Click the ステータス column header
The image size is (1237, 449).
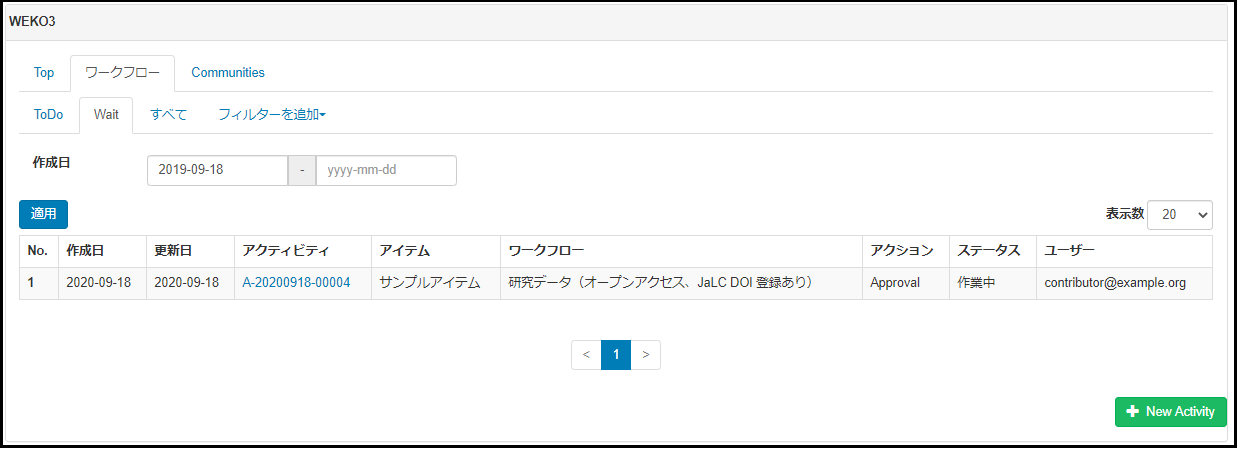(988, 251)
